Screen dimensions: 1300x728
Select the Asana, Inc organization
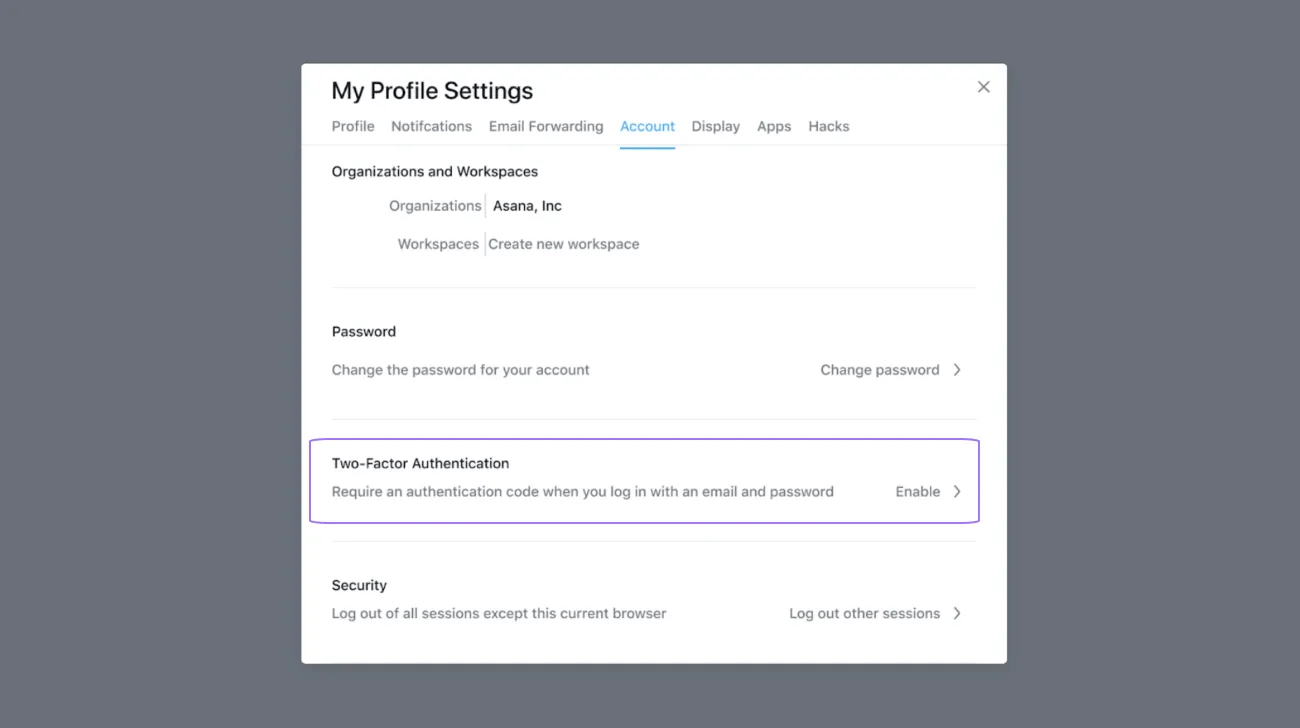[x=527, y=205]
